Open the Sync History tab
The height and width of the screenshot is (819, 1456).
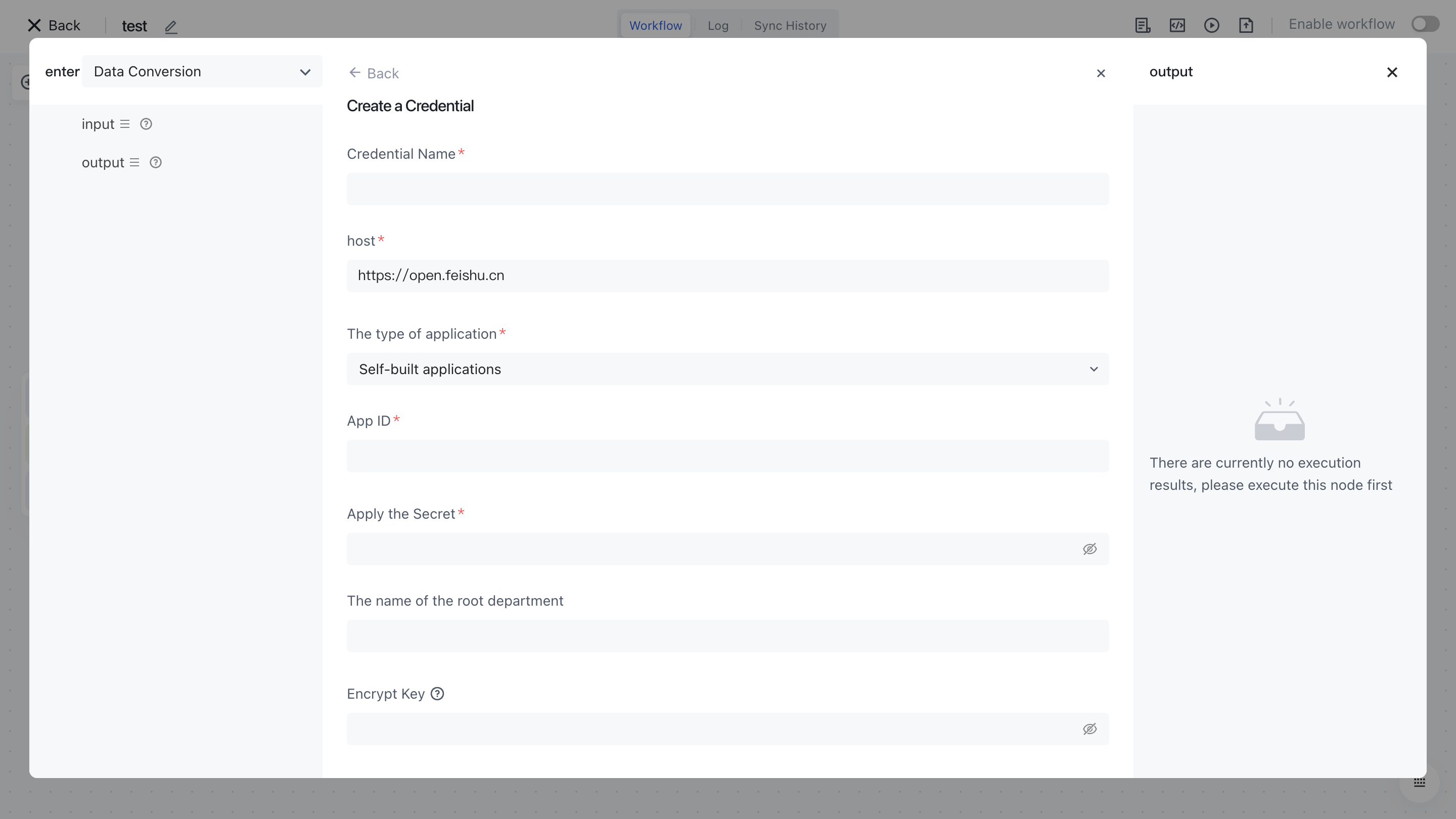[790, 25]
